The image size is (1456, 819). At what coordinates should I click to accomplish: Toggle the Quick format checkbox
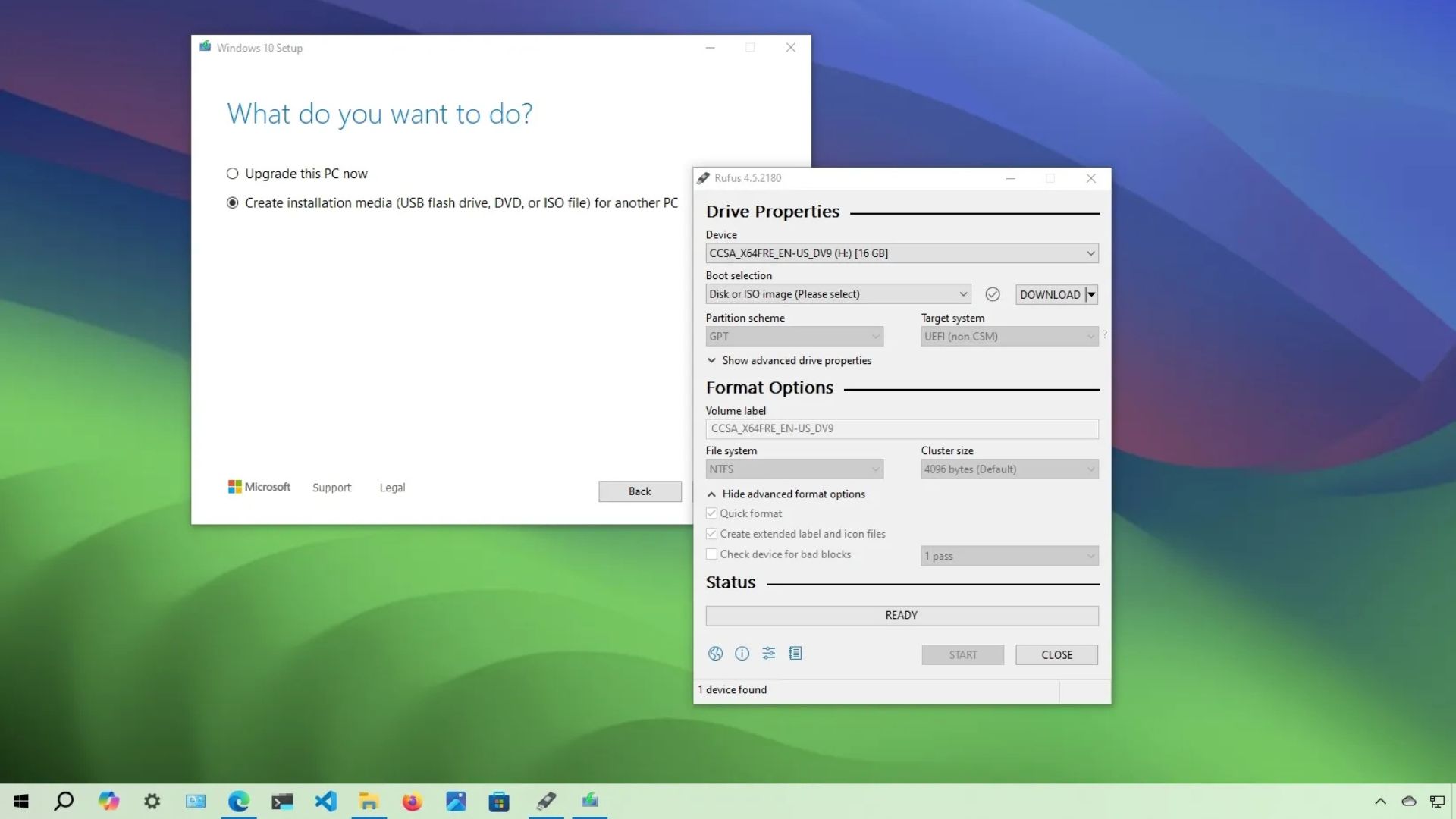point(711,513)
